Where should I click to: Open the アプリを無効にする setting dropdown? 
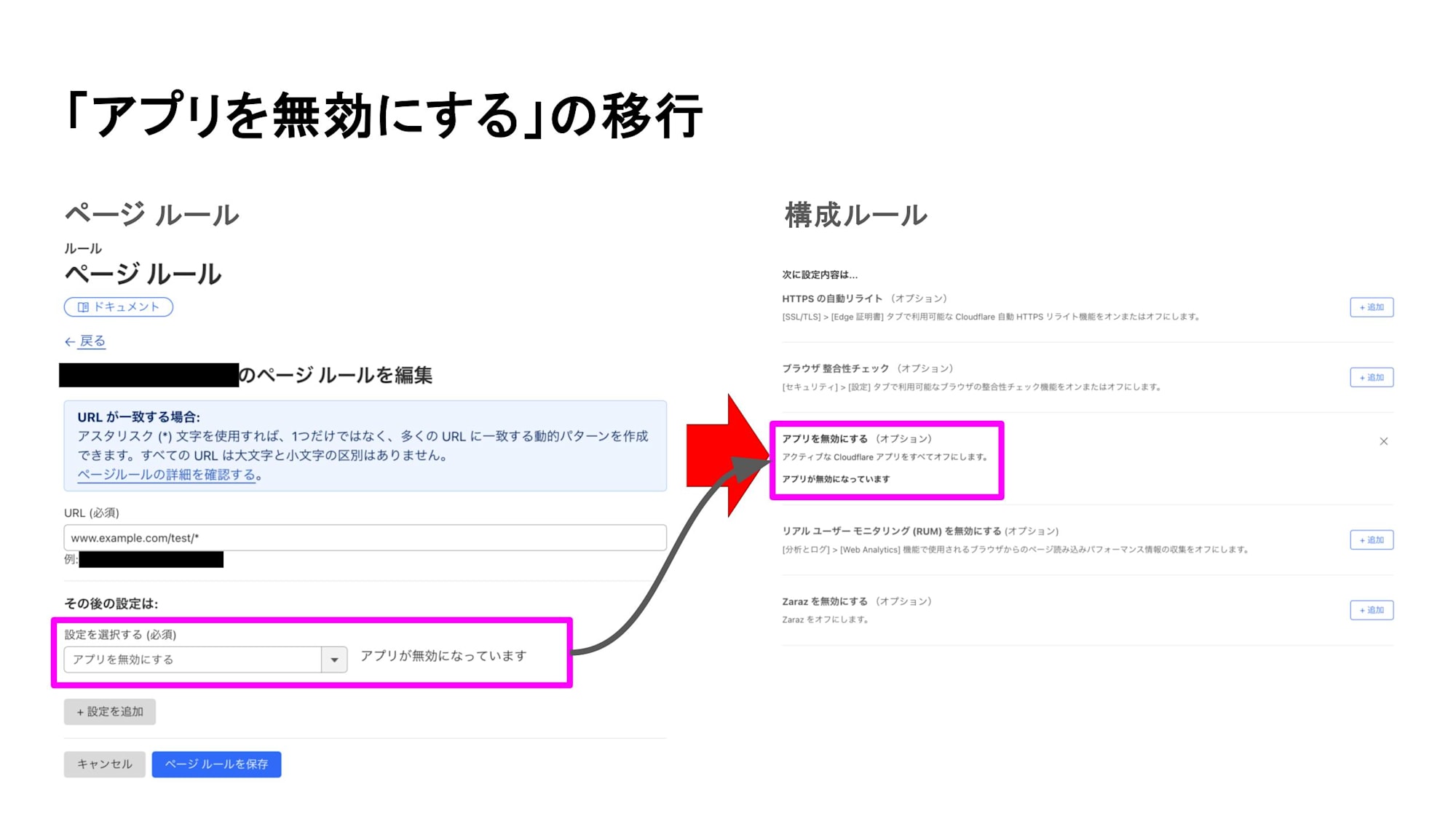(x=205, y=660)
